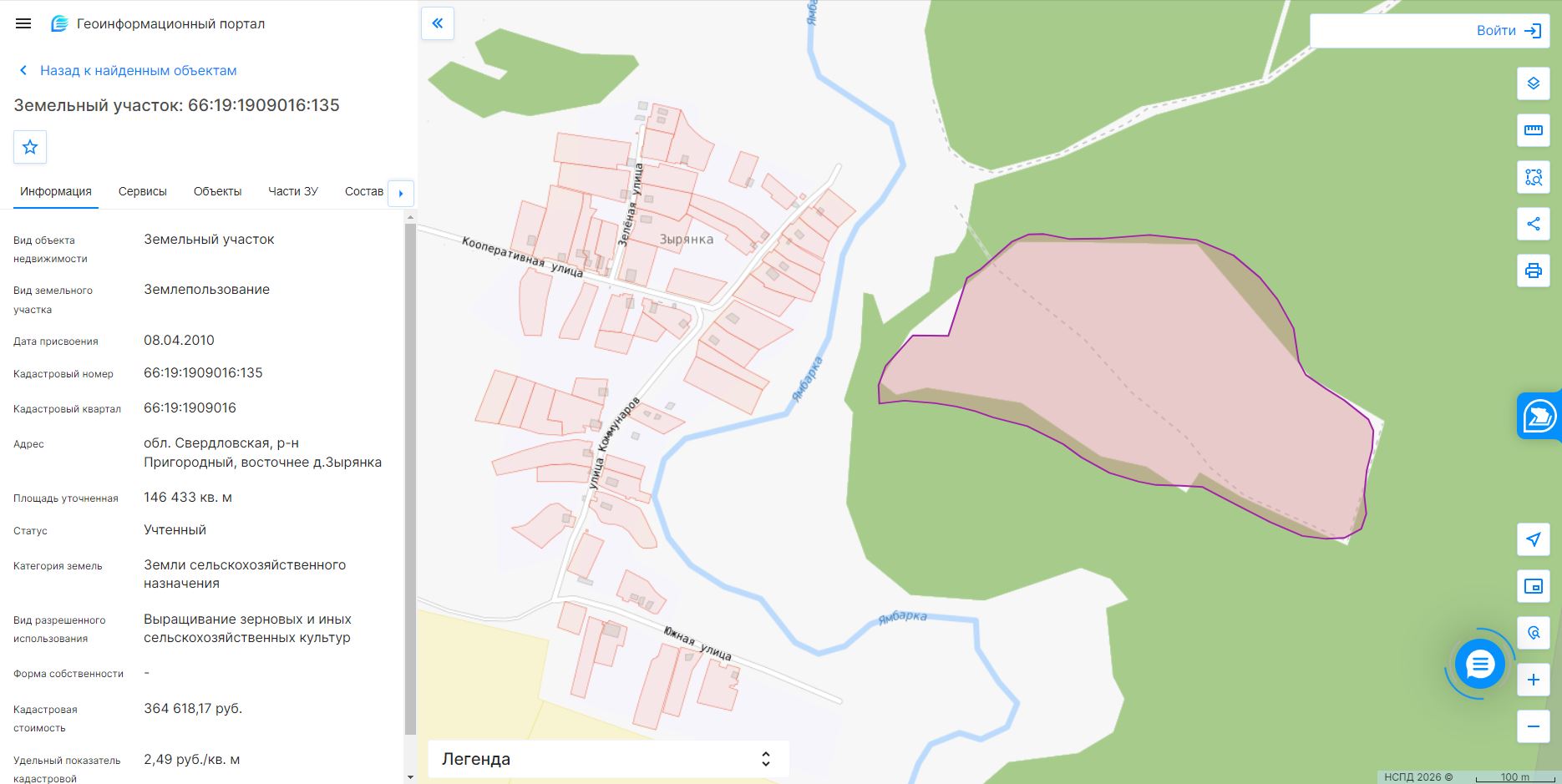Click the Войти login button
Viewport: 1562px width, 784px height.
point(1509,31)
